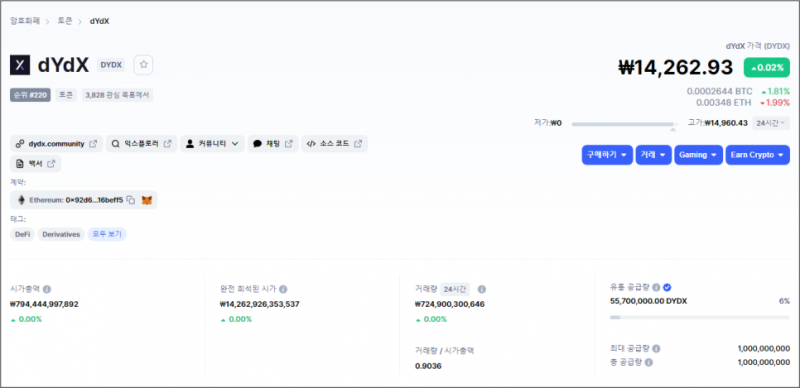800x388 pixels.
Task: Open the 채팅 chat link
Action: point(273,144)
